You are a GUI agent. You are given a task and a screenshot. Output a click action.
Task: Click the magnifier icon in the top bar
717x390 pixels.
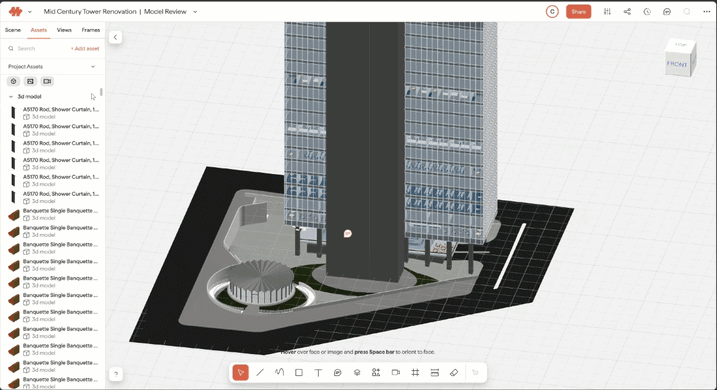tap(687, 12)
